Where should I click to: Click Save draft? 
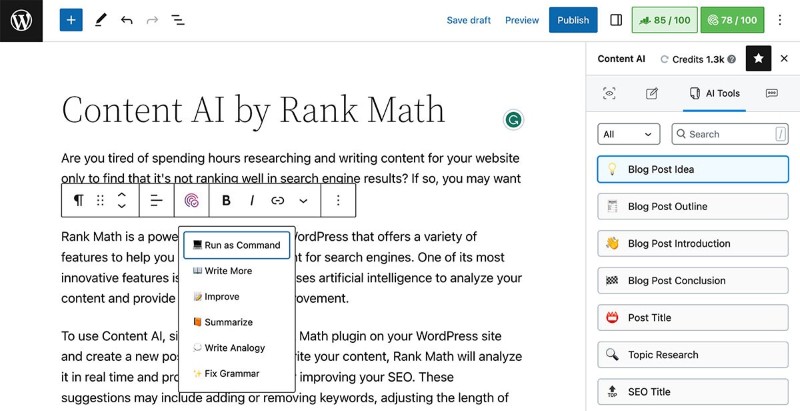point(468,20)
